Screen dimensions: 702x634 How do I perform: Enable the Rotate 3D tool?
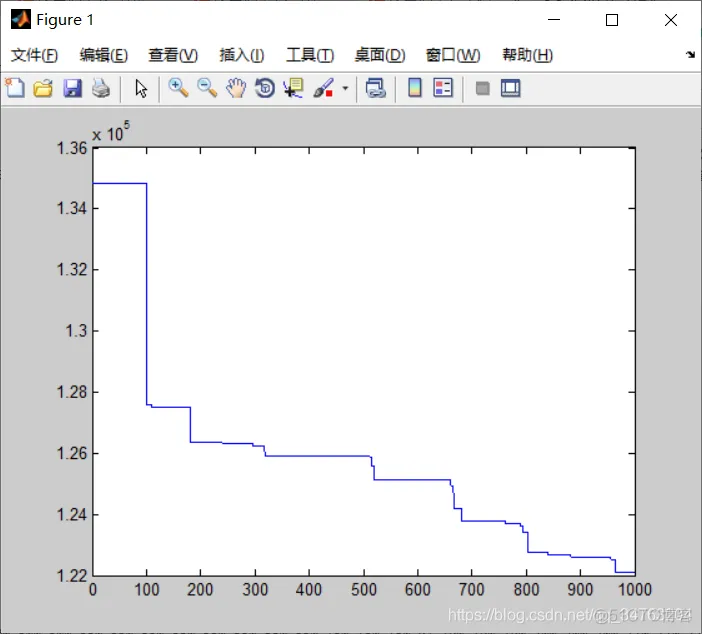click(265, 88)
